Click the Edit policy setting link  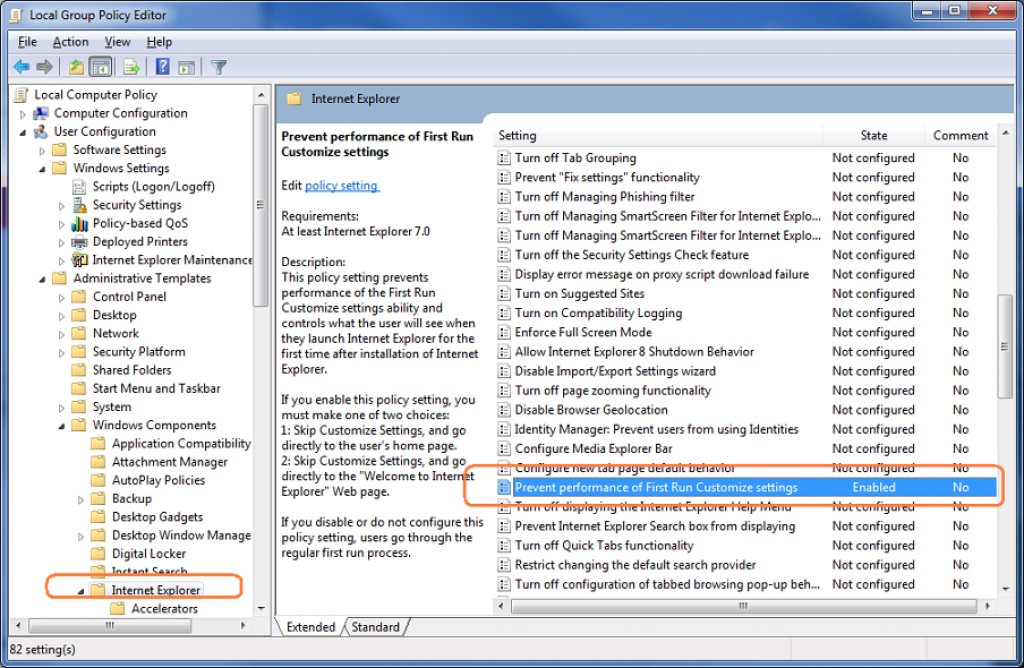(342, 185)
